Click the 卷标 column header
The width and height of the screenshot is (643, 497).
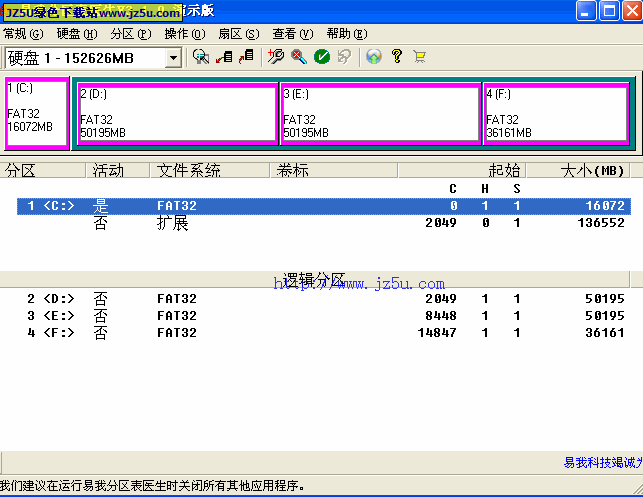(334, 170)
